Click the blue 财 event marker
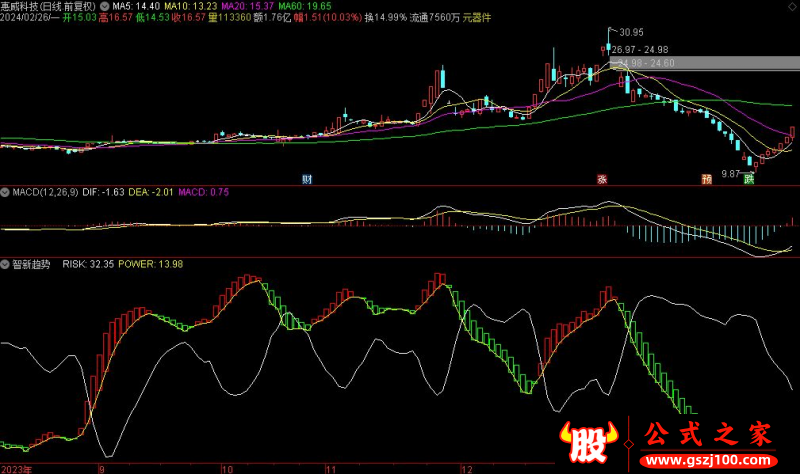 tap(307, 179)
